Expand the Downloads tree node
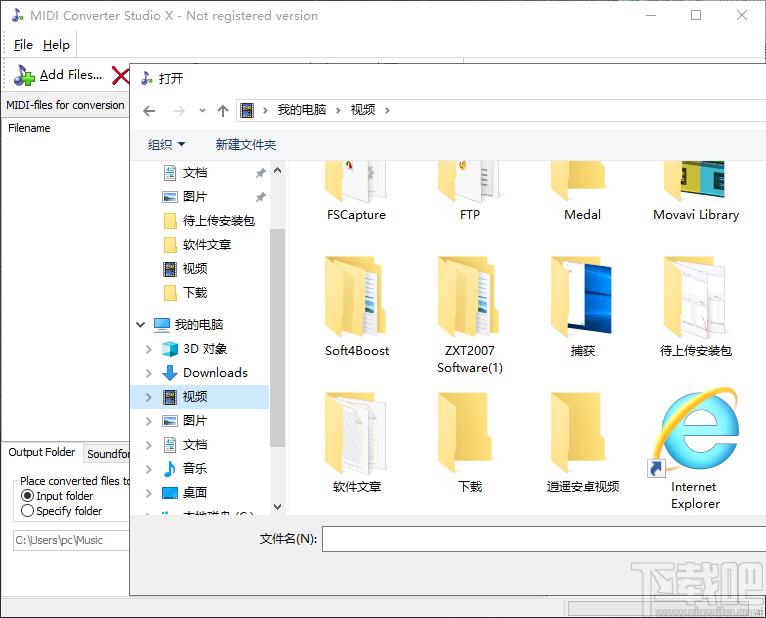Screen dimensions: 766x618 149,373
